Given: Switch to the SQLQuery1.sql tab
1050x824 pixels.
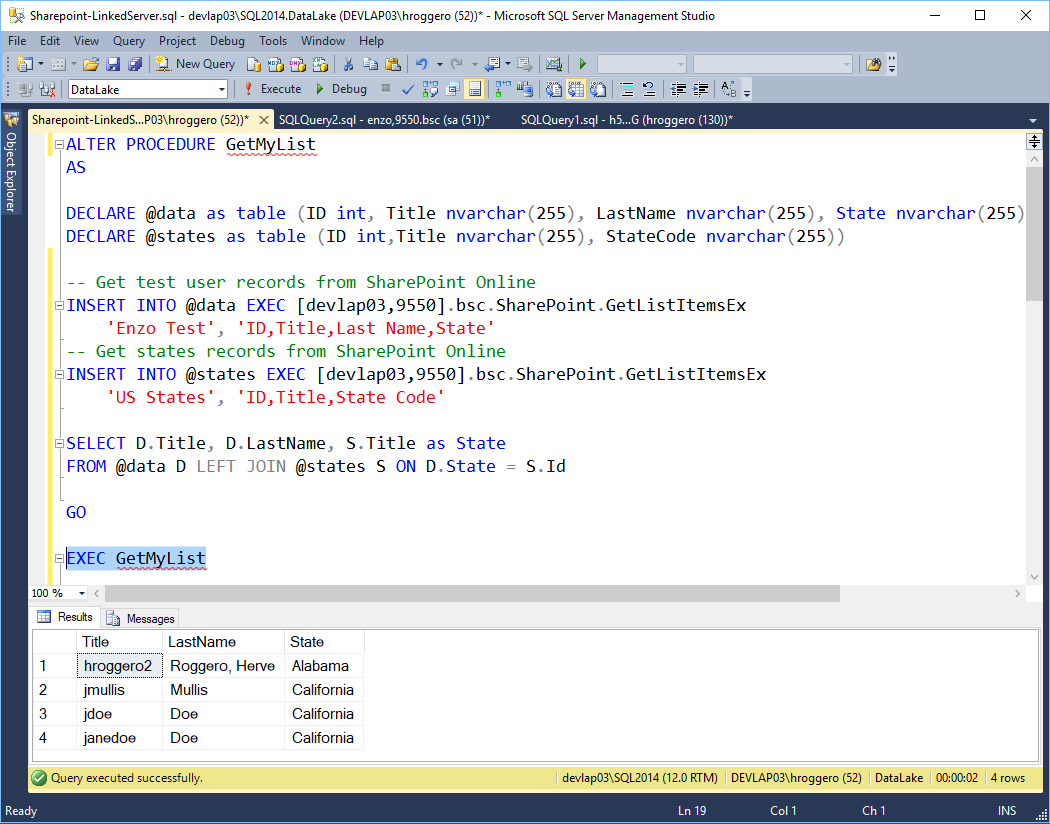Looking at the screenshot, I should 626,120.
